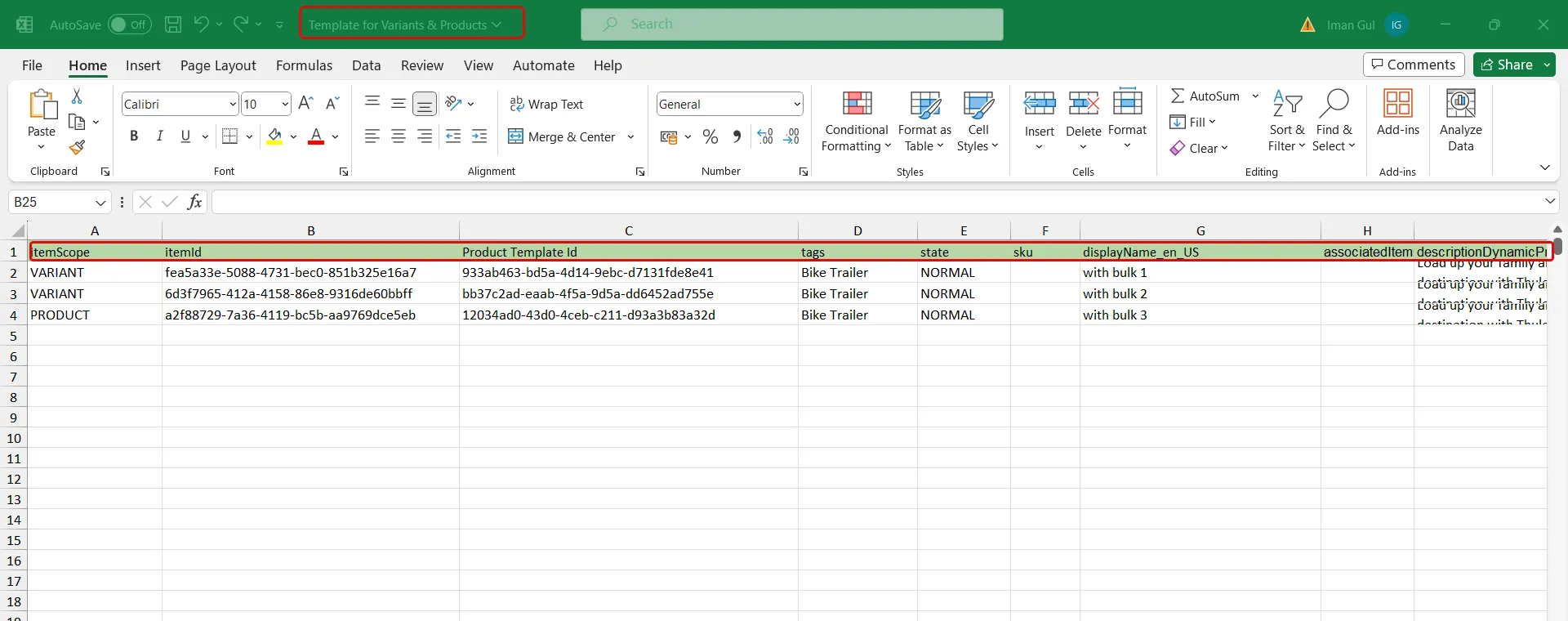The height and width of the screenshot is (621, 1568).
Task: Toggle Center horizontal alignment
Action: click(399, 136)
